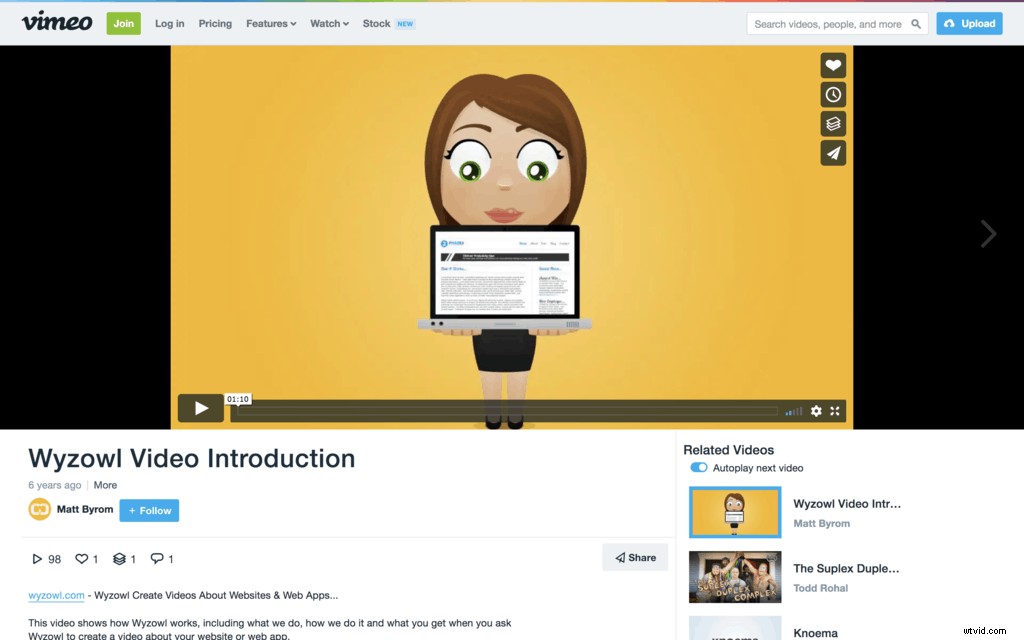View video likes via the heart stat icon
This screenshot has width=1024, height=640.
click(80, 558)
